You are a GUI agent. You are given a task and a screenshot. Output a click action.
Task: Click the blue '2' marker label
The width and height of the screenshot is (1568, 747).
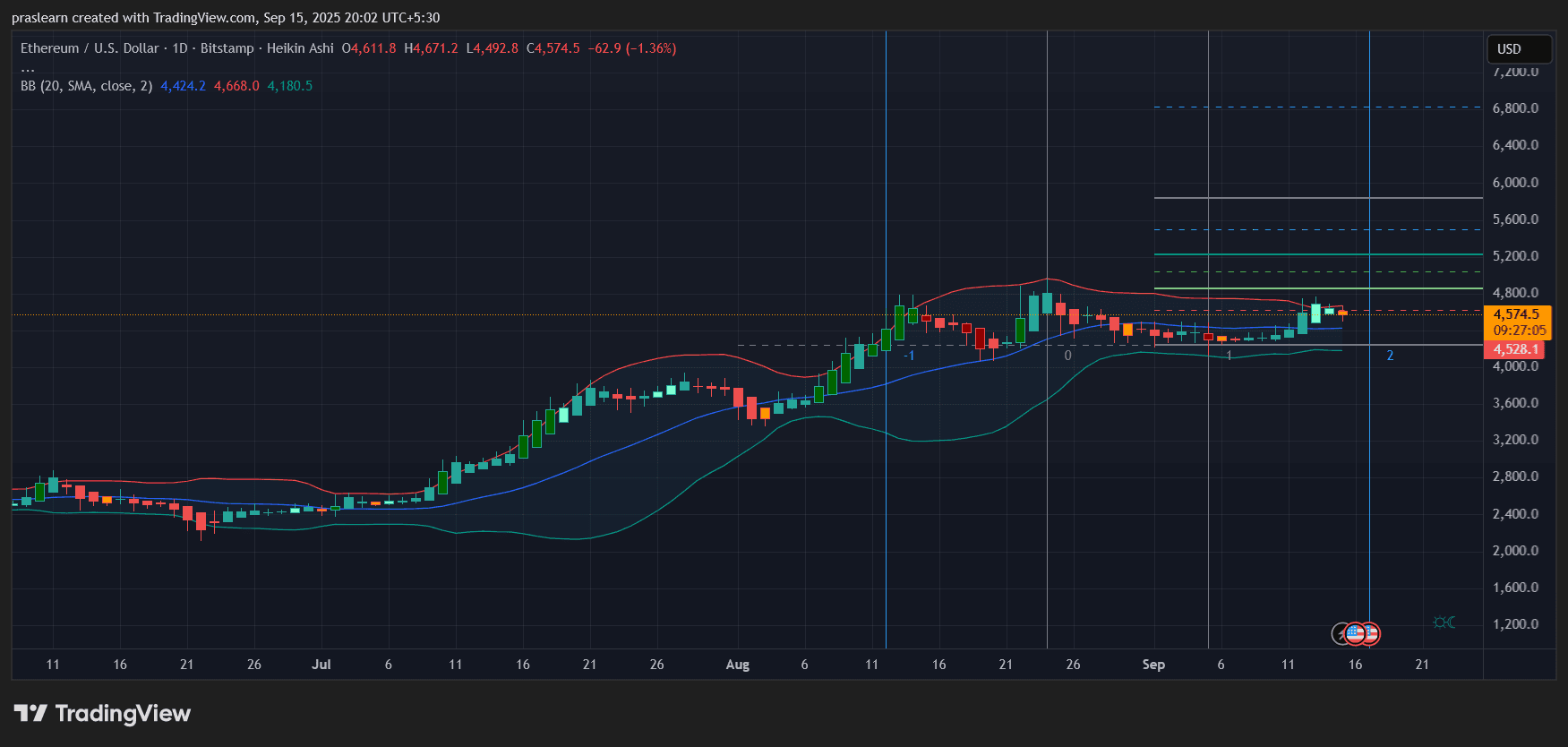pos(1390,356)
